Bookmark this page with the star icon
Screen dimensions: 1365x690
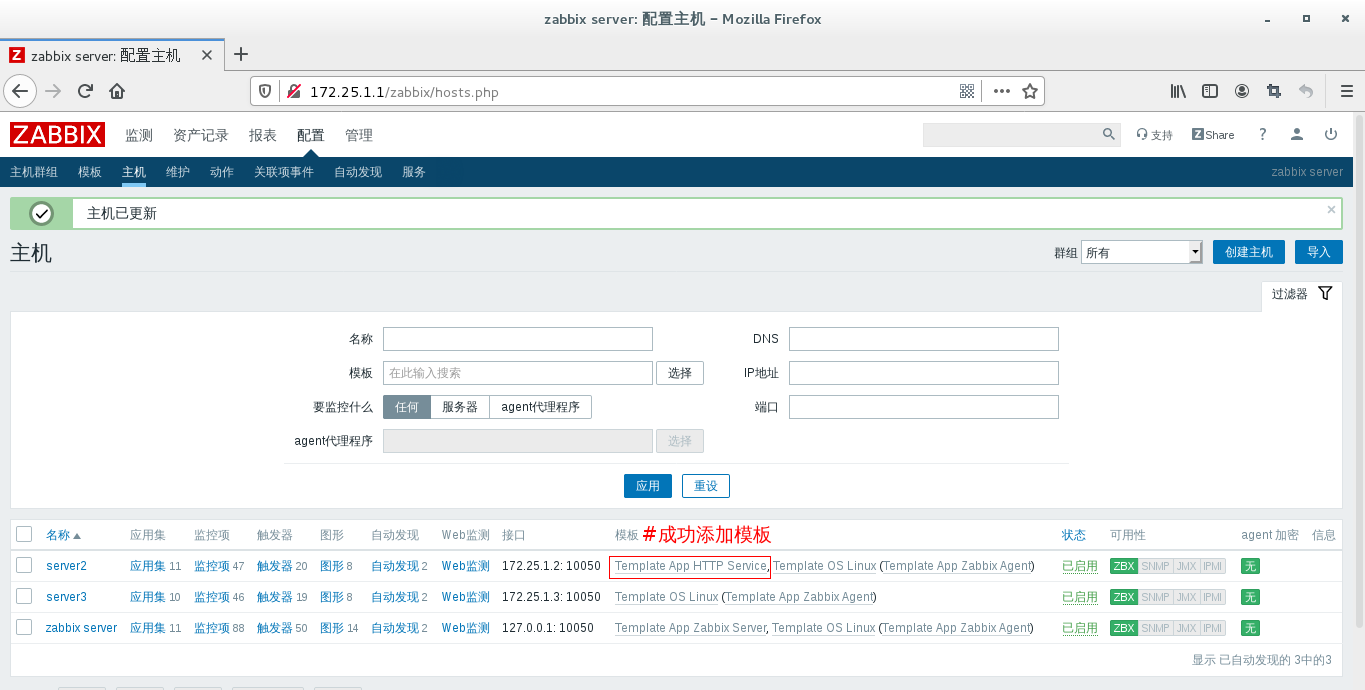[x=1030, y=91]
